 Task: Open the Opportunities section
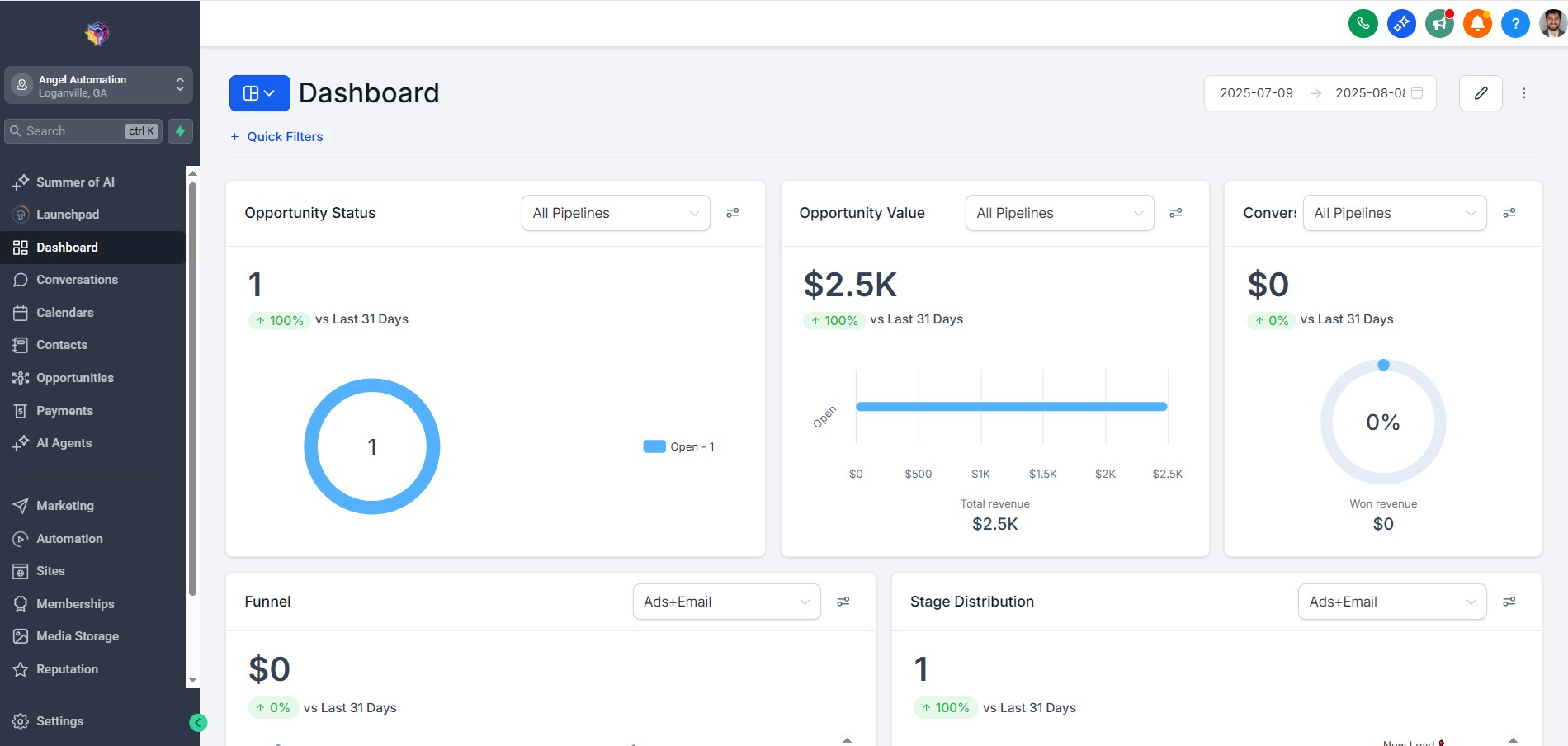coord(74,378)
